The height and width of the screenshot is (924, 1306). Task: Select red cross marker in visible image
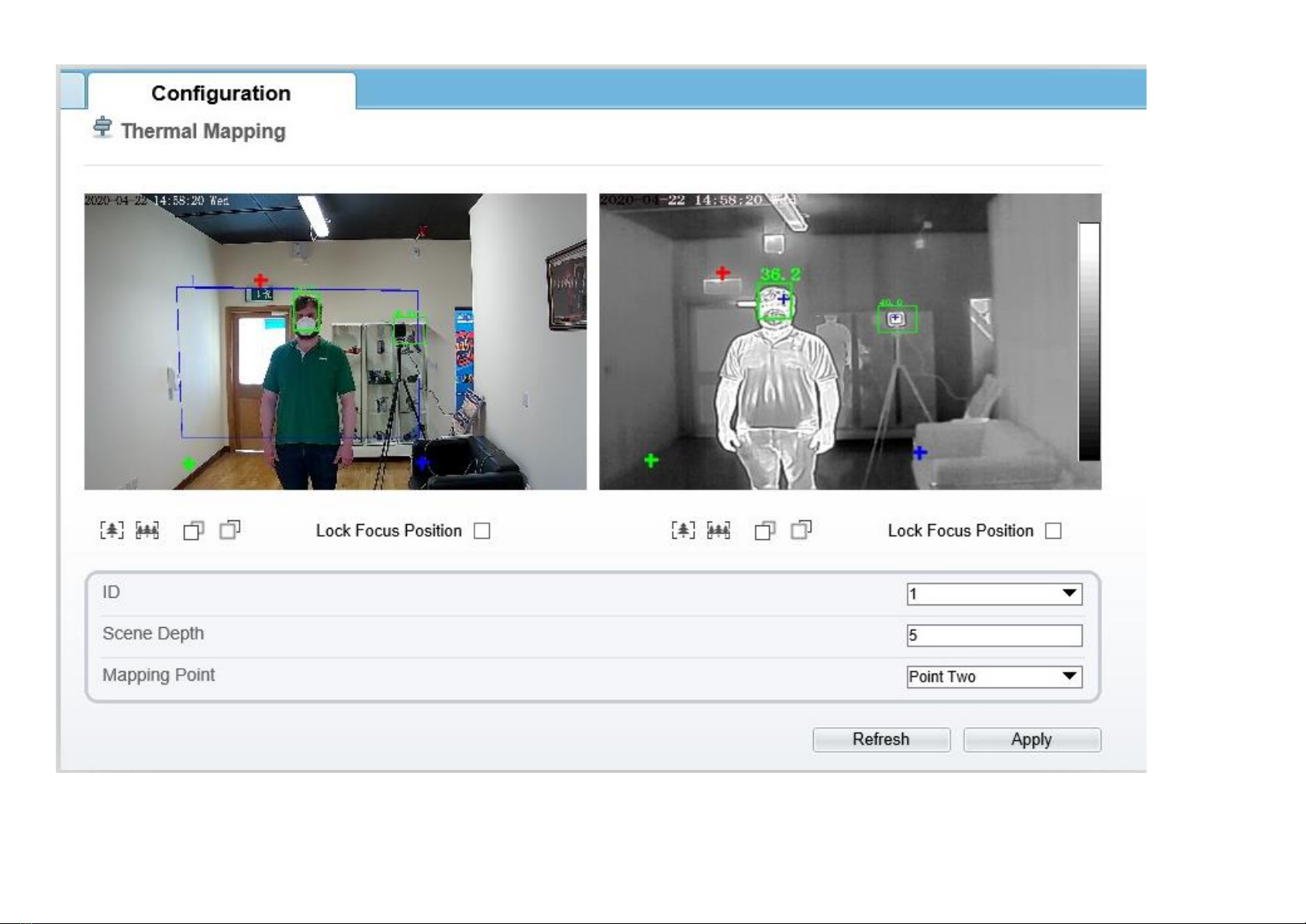tap(260, 280)
